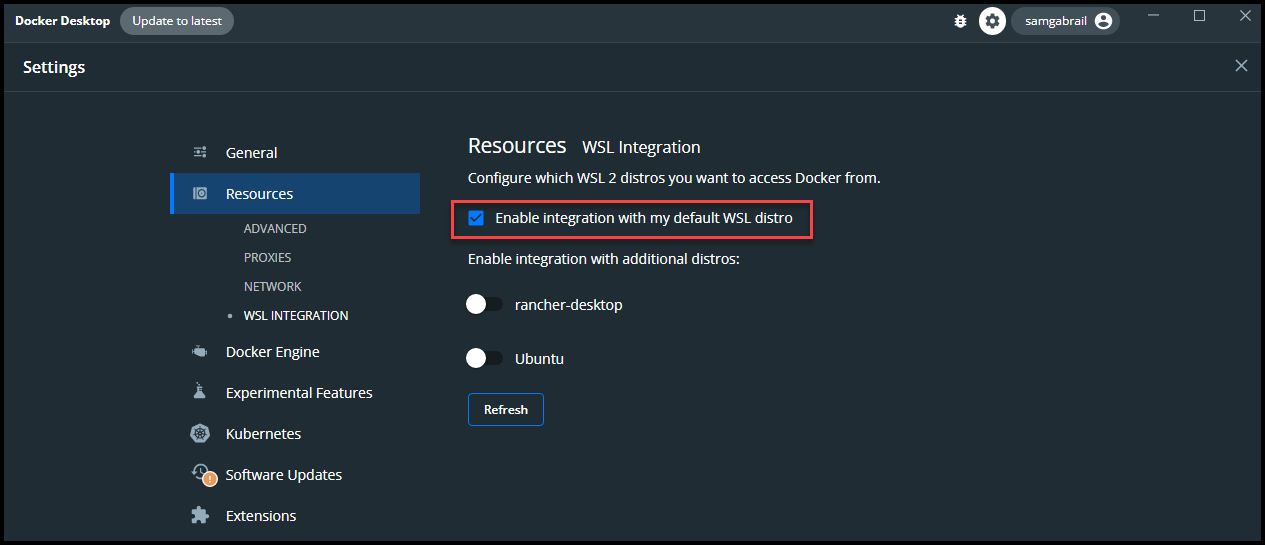Click the Refresh button
The height and width of the screenshot is (545, 1265).
pos(505,410)
